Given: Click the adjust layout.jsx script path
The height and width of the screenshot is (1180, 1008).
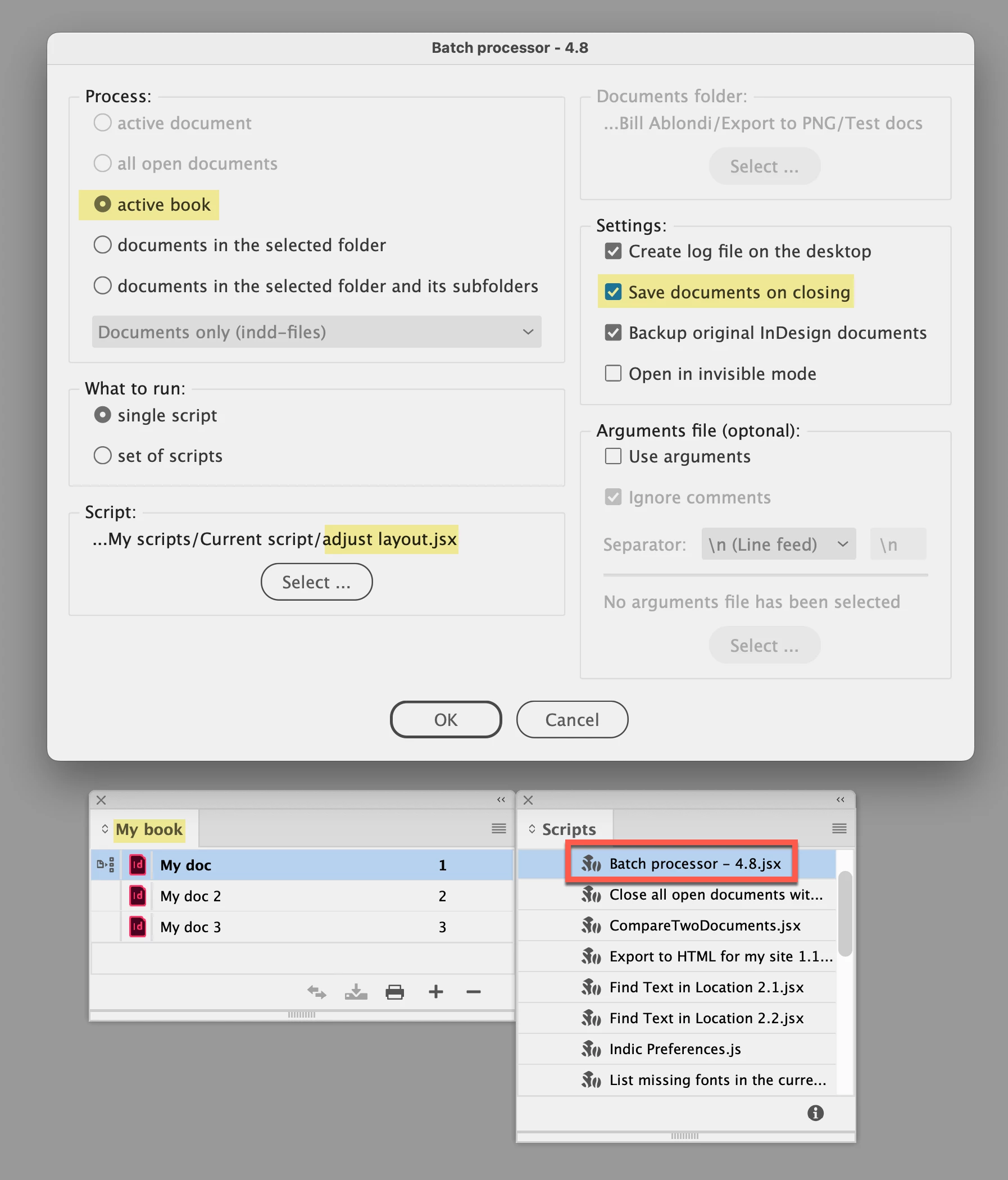Looking at the screenshot, I should click(390, 539).
